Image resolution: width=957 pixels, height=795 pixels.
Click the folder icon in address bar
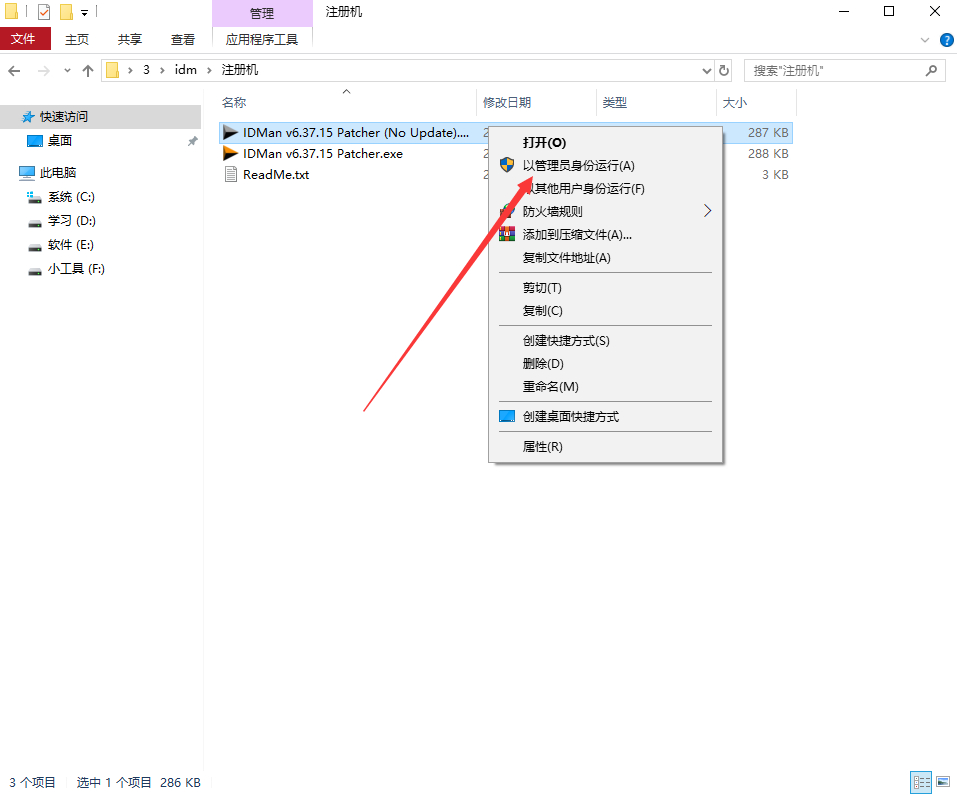point(113,70)
